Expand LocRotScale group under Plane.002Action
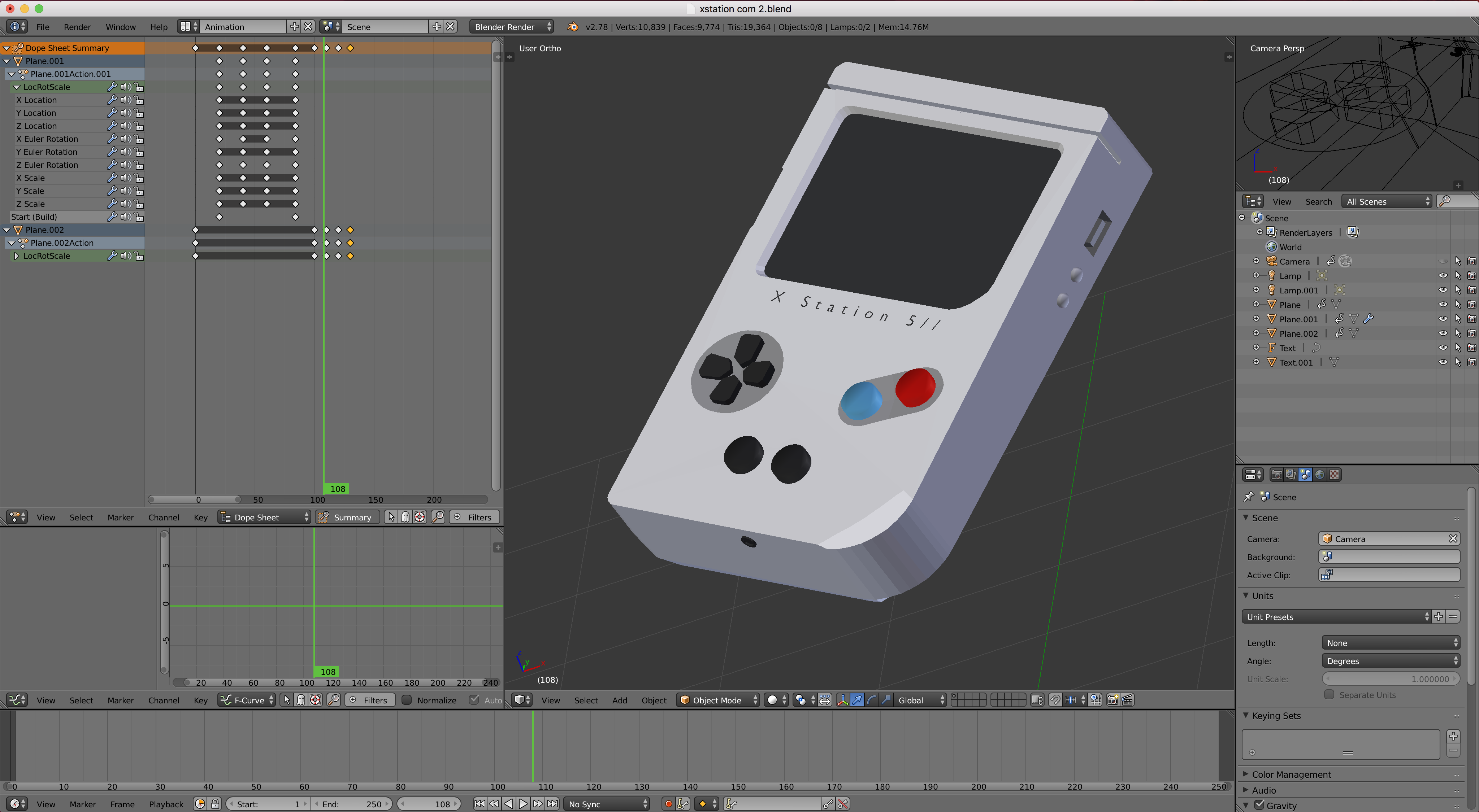This screenshot has width=1479, height=812. pyautogui.click(x=17, y=256)
